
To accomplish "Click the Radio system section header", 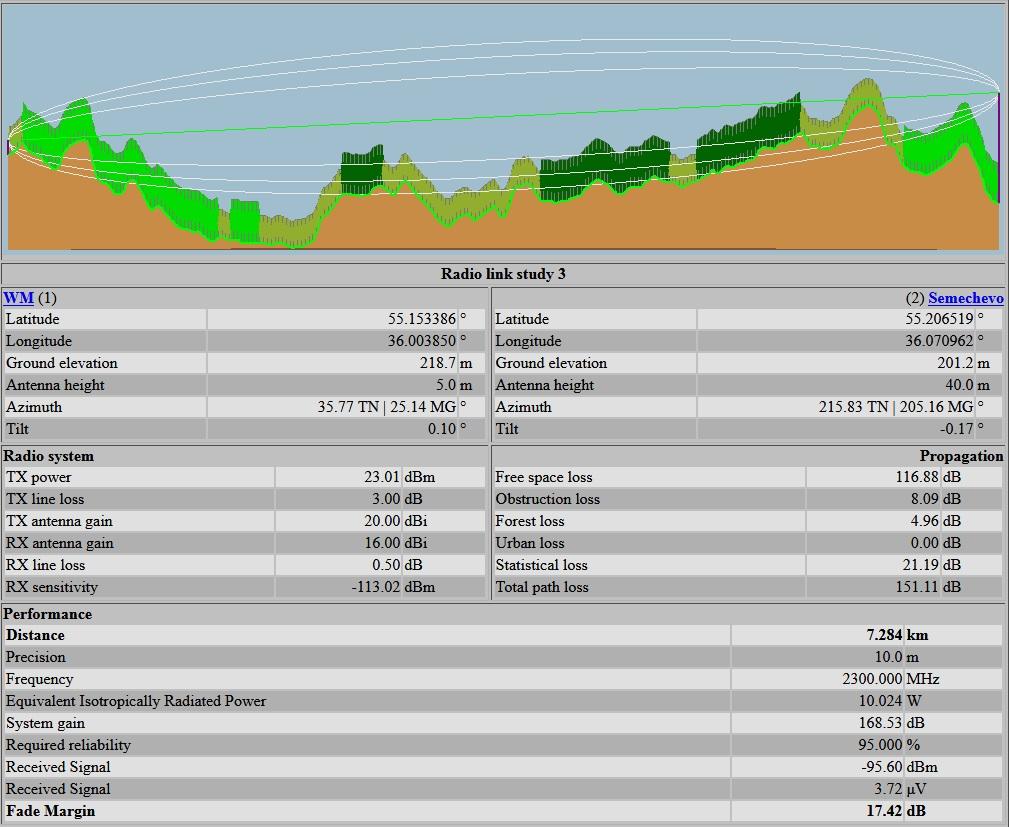I will point(48,456).
